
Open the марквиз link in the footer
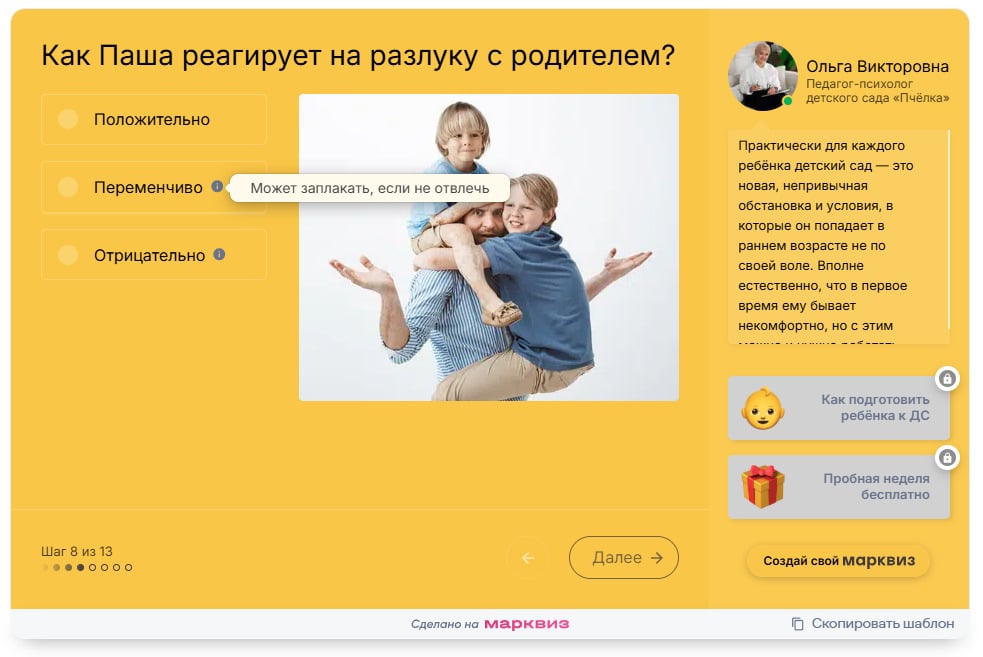click(527, 622)
